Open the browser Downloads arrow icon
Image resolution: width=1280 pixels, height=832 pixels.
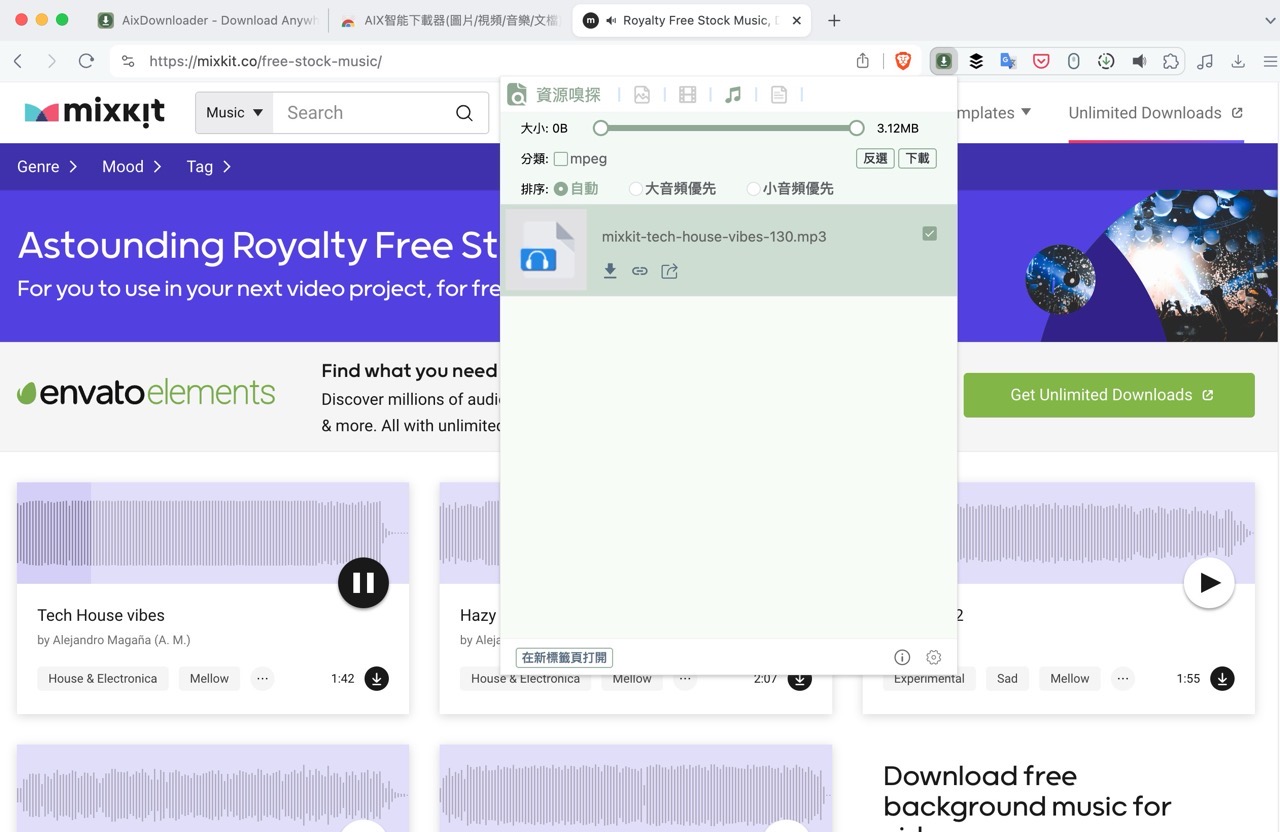[1238, 61]
